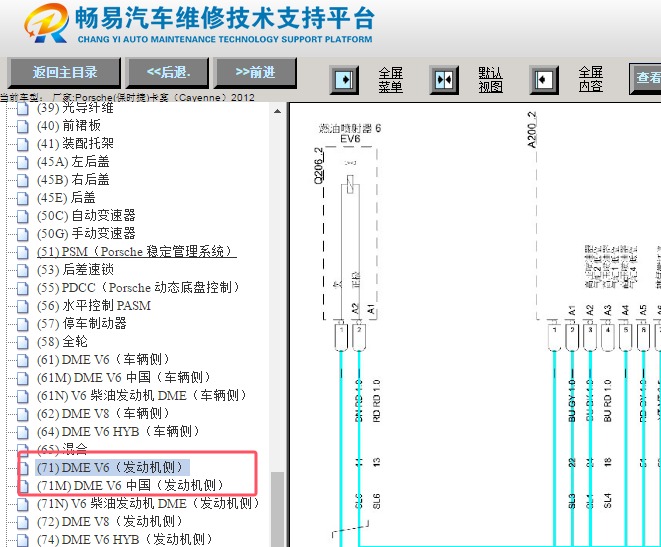Open (56) 水平控制 PASM entry
Viewport: 661px width, 547px height.
pyautogui.click(x=94, y=306)
